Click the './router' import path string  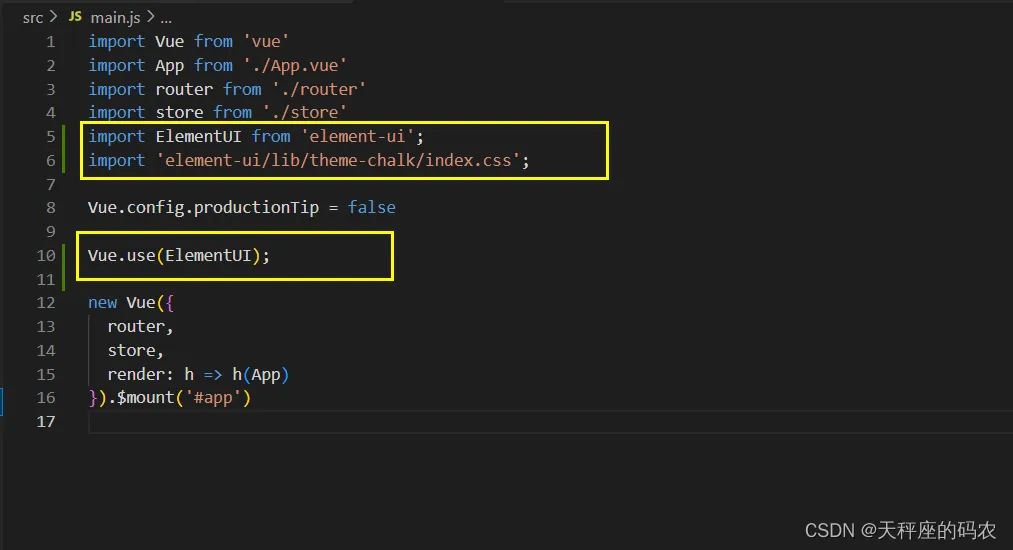click(319, 89)
